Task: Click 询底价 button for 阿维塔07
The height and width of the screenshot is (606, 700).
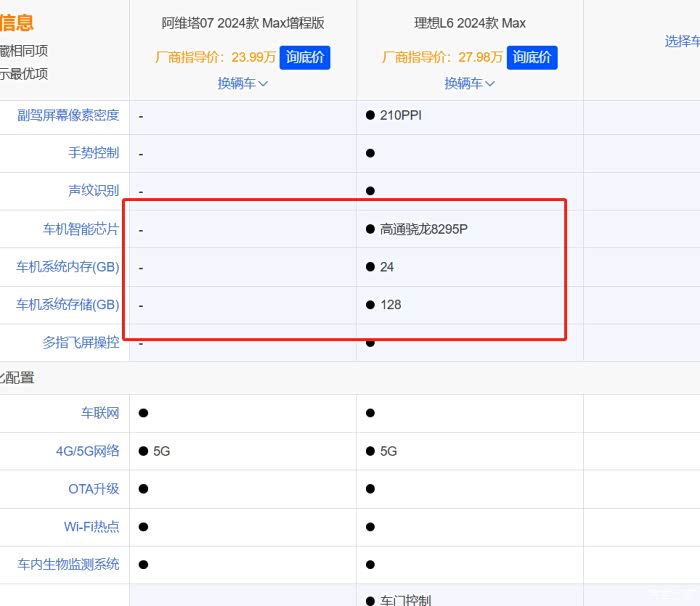Action: tap(305, 58)
